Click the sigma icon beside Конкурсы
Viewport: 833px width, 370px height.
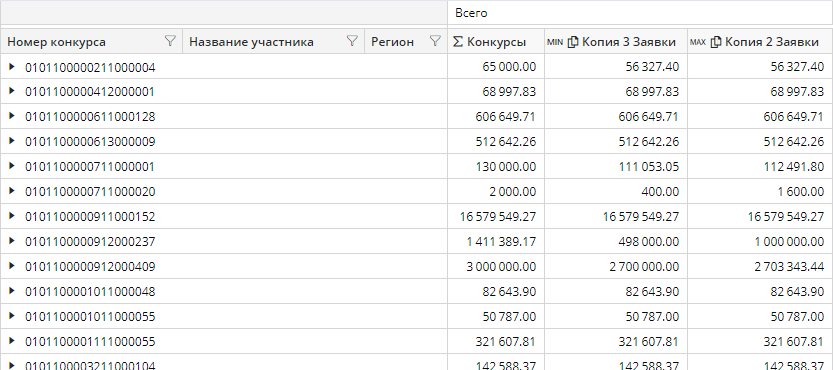click(457, 42)
